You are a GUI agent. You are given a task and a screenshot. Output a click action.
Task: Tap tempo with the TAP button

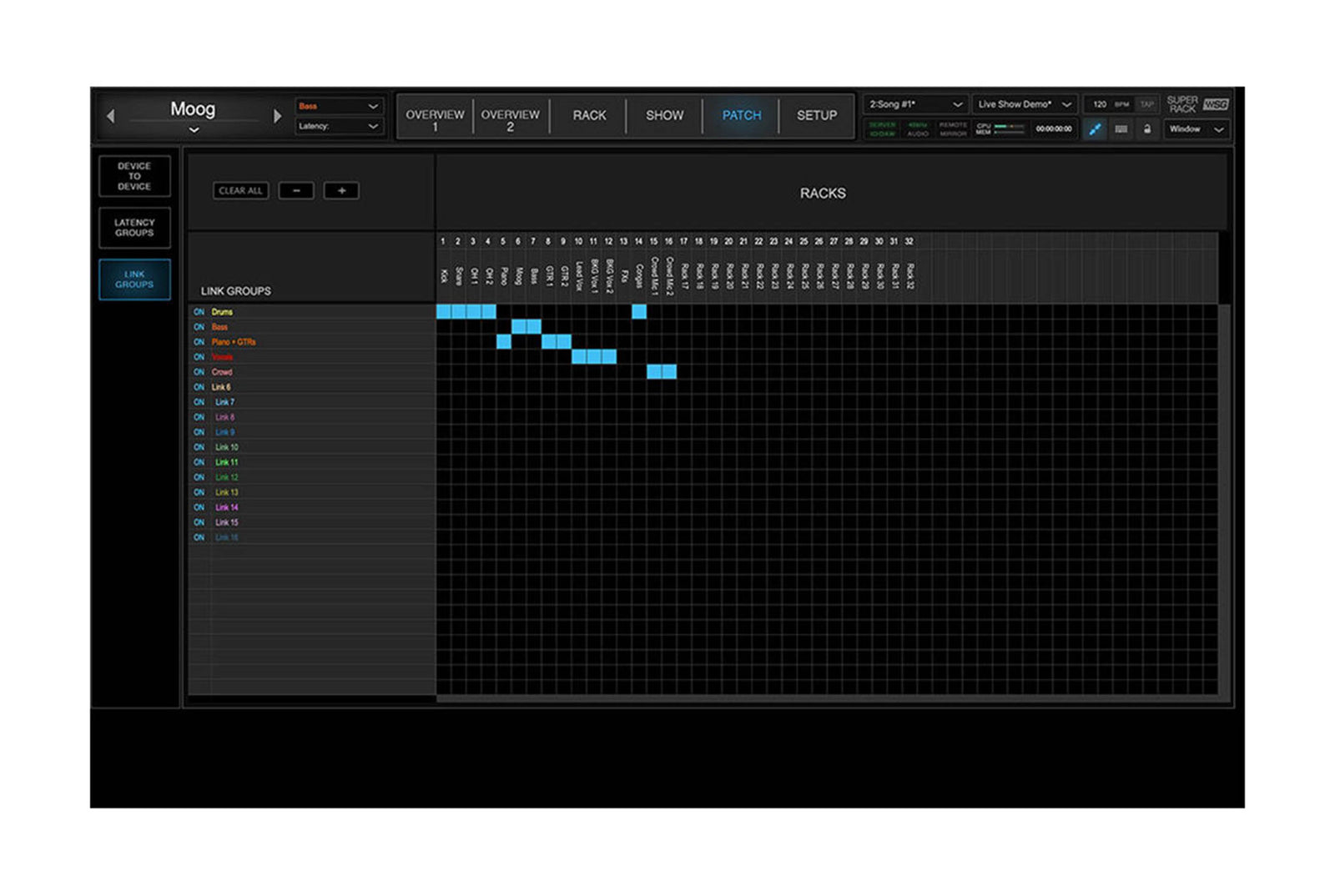pyautogui.click(x=1146, y=104)
